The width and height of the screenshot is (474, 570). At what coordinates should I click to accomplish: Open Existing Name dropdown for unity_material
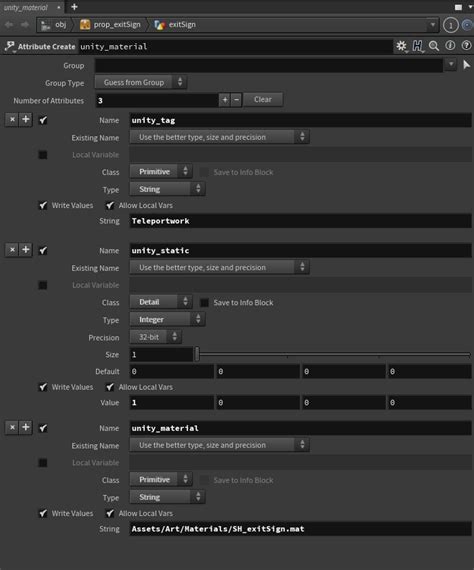(220, 445)
